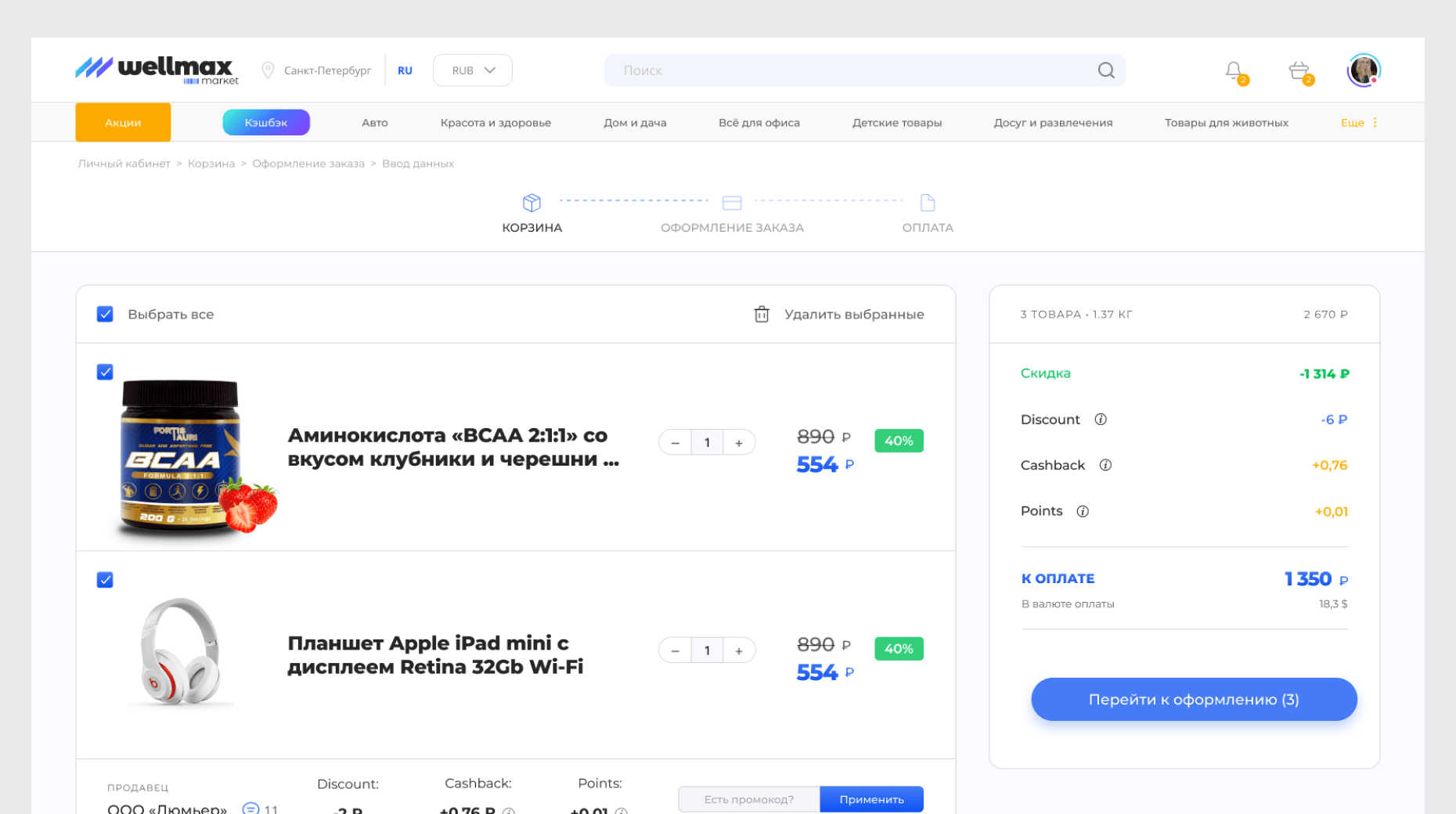This screenshot has height=814, width=1456.
Task: Click the +0,76 cashback value in summary
Action: tap(1330, 466)
